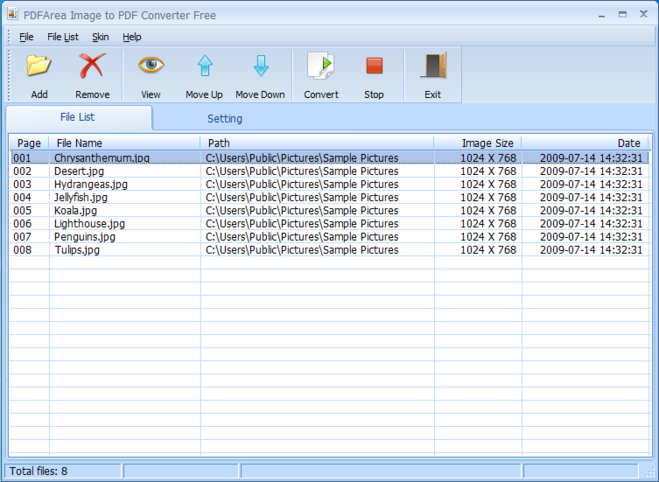Sort by the Page column header

coord(29,143)
